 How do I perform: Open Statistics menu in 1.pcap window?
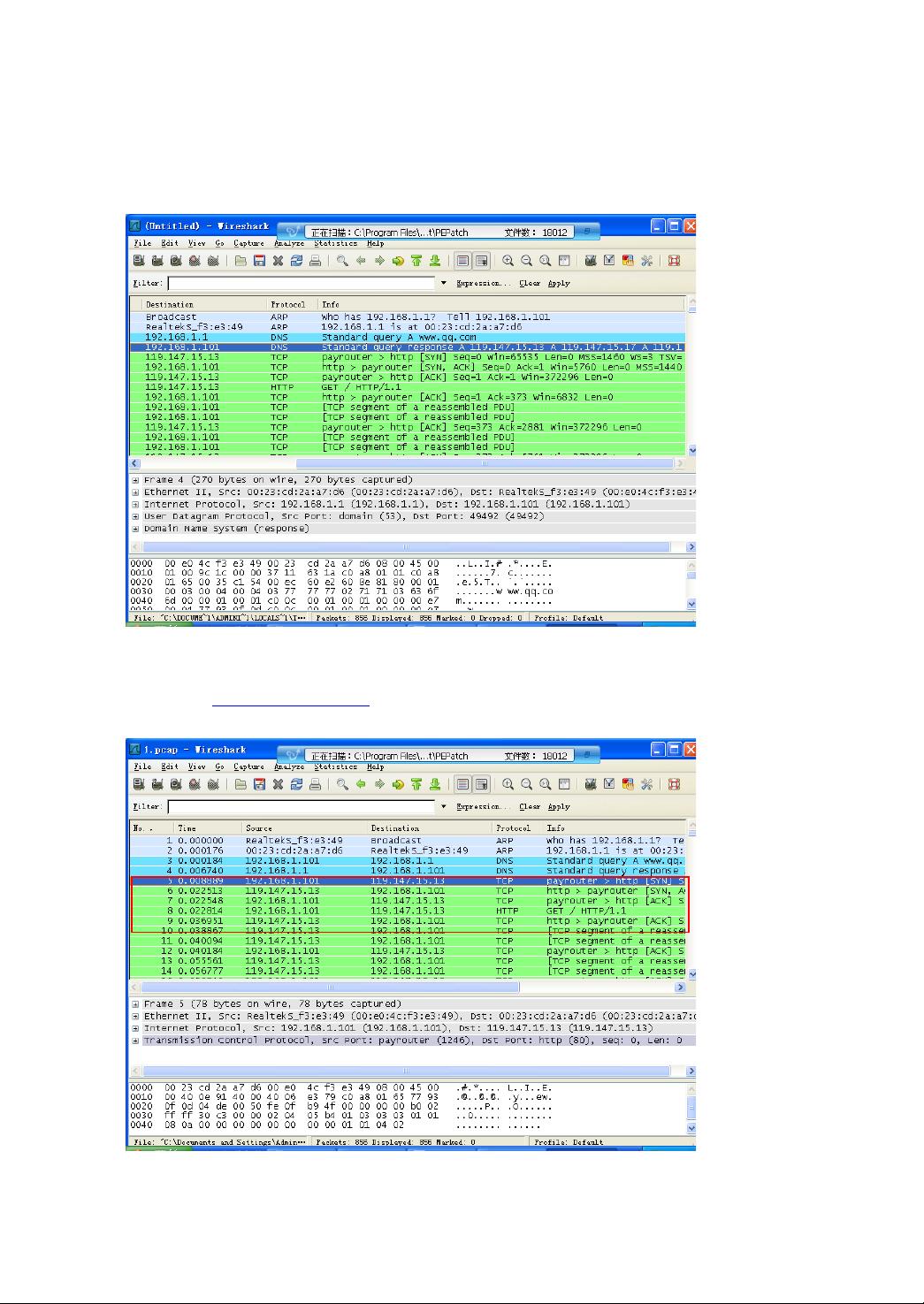click(336, 766)
